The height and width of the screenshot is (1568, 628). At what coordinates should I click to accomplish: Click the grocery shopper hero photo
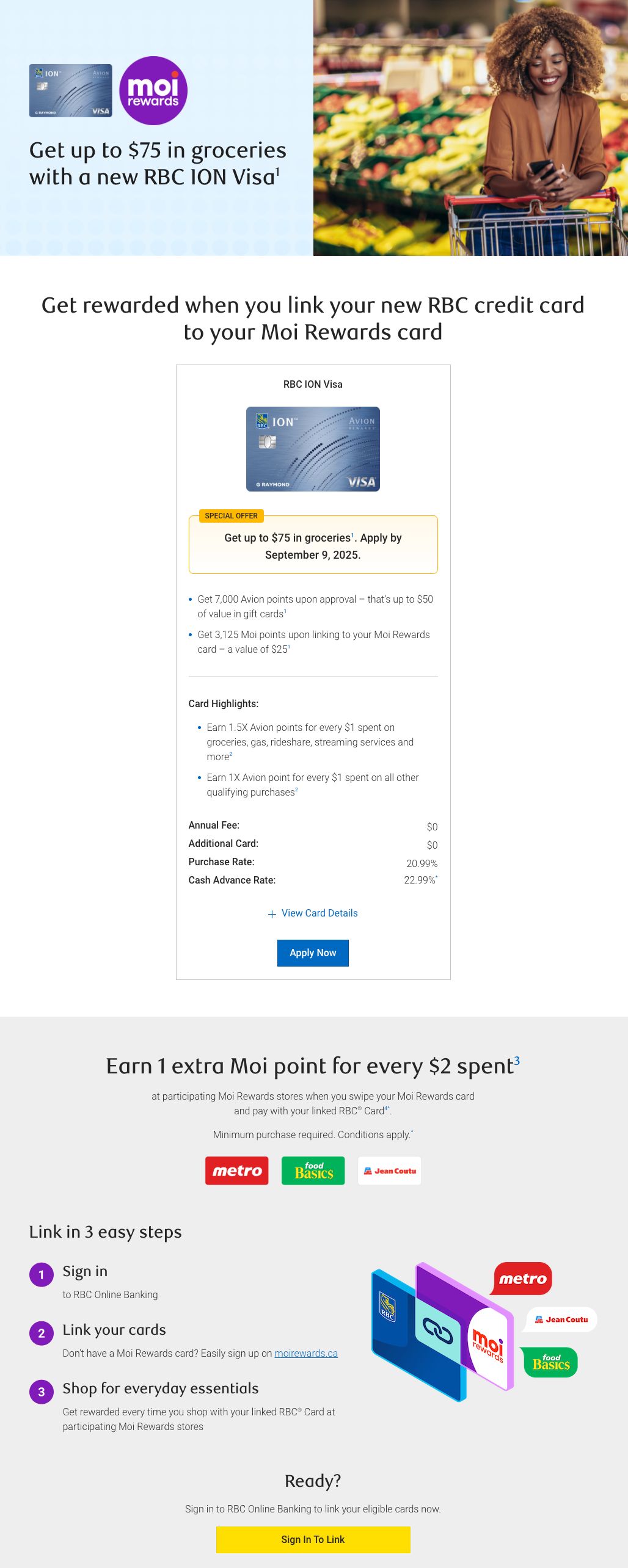coord(470,128)
